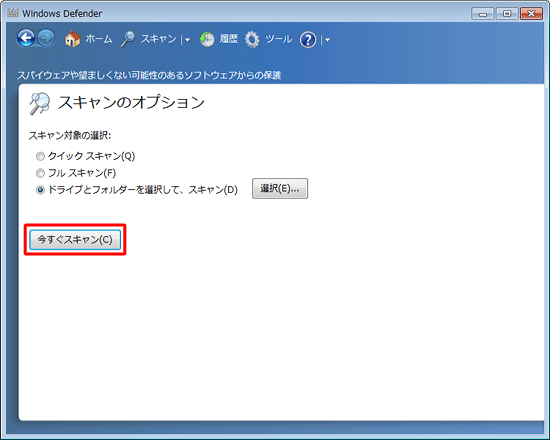Viewport: 550px width, 440px height.
Task: Close the Windows Defender window
Action: click(x=531, y=14)
